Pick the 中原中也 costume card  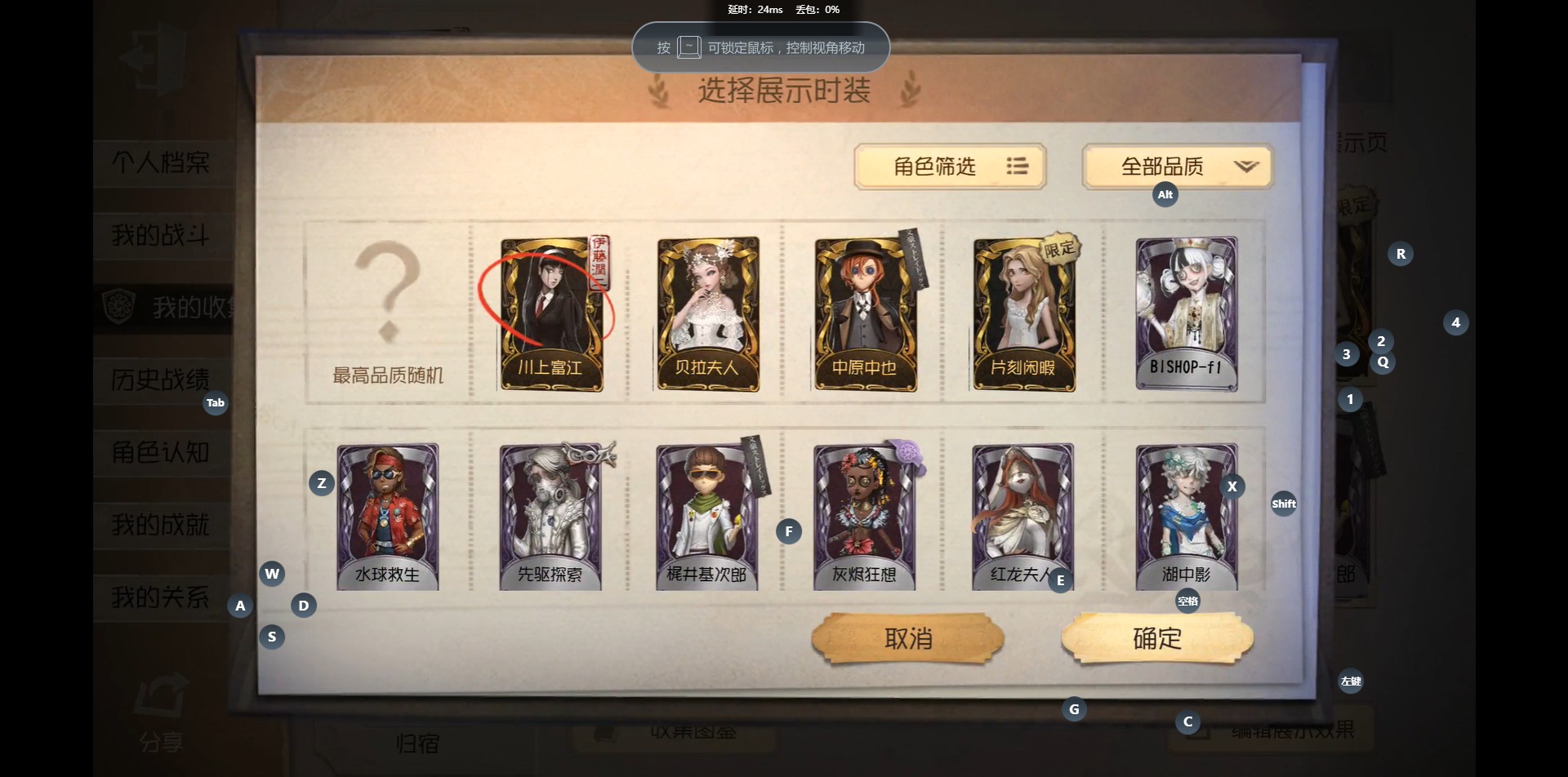pos(866,314)
